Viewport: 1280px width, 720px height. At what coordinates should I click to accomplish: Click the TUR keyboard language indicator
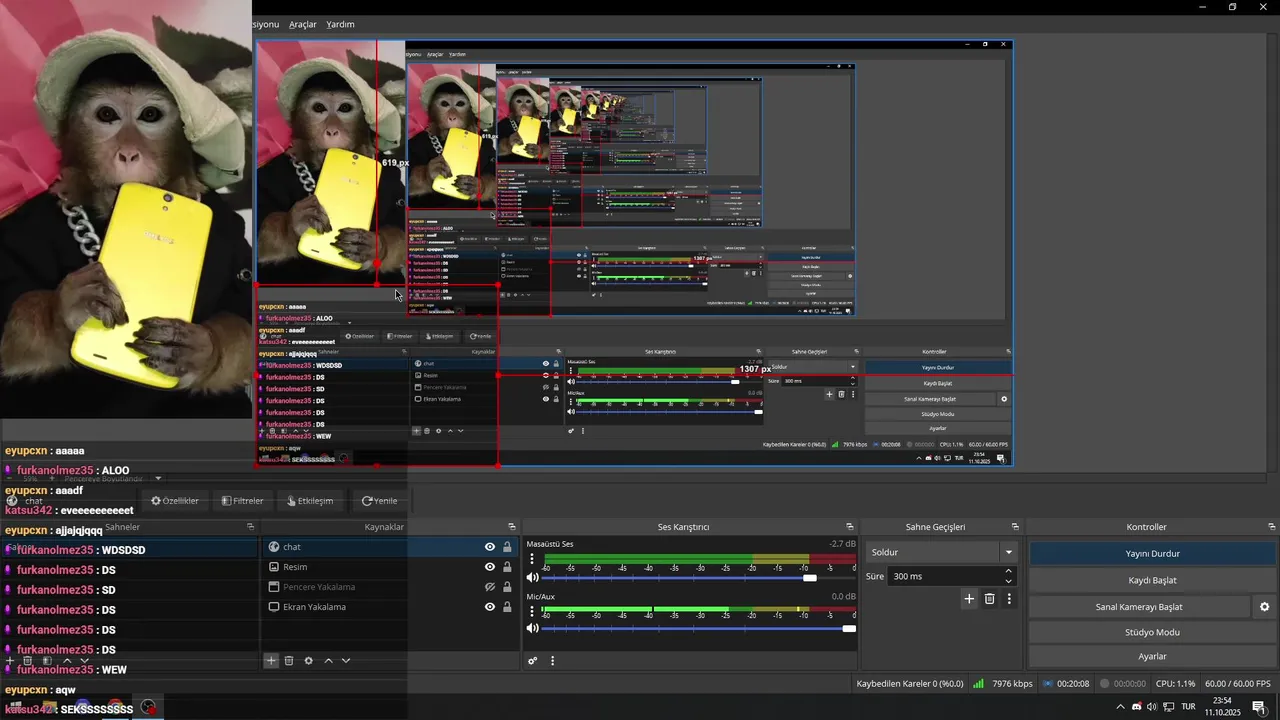point(1189,707)
